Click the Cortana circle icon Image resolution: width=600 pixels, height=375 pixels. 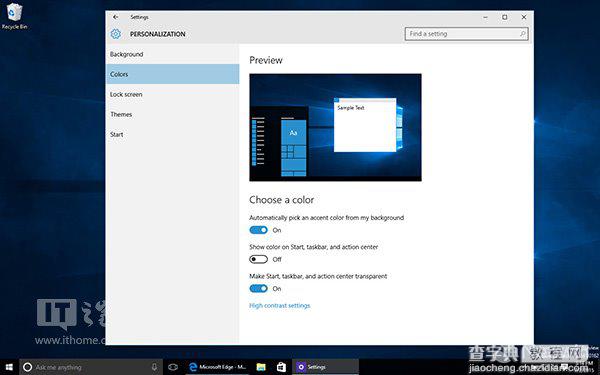coord(28,367)
